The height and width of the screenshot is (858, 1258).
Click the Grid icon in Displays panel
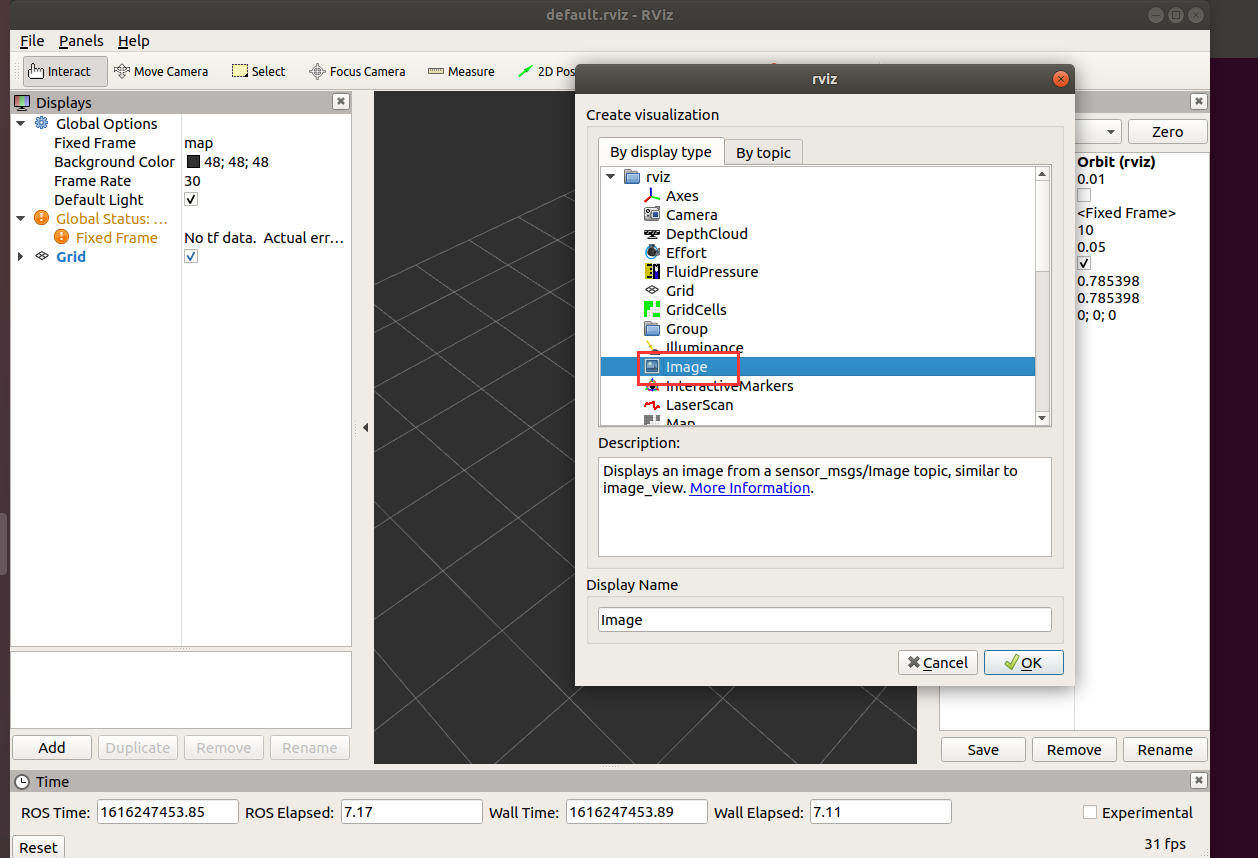(41, 256)
